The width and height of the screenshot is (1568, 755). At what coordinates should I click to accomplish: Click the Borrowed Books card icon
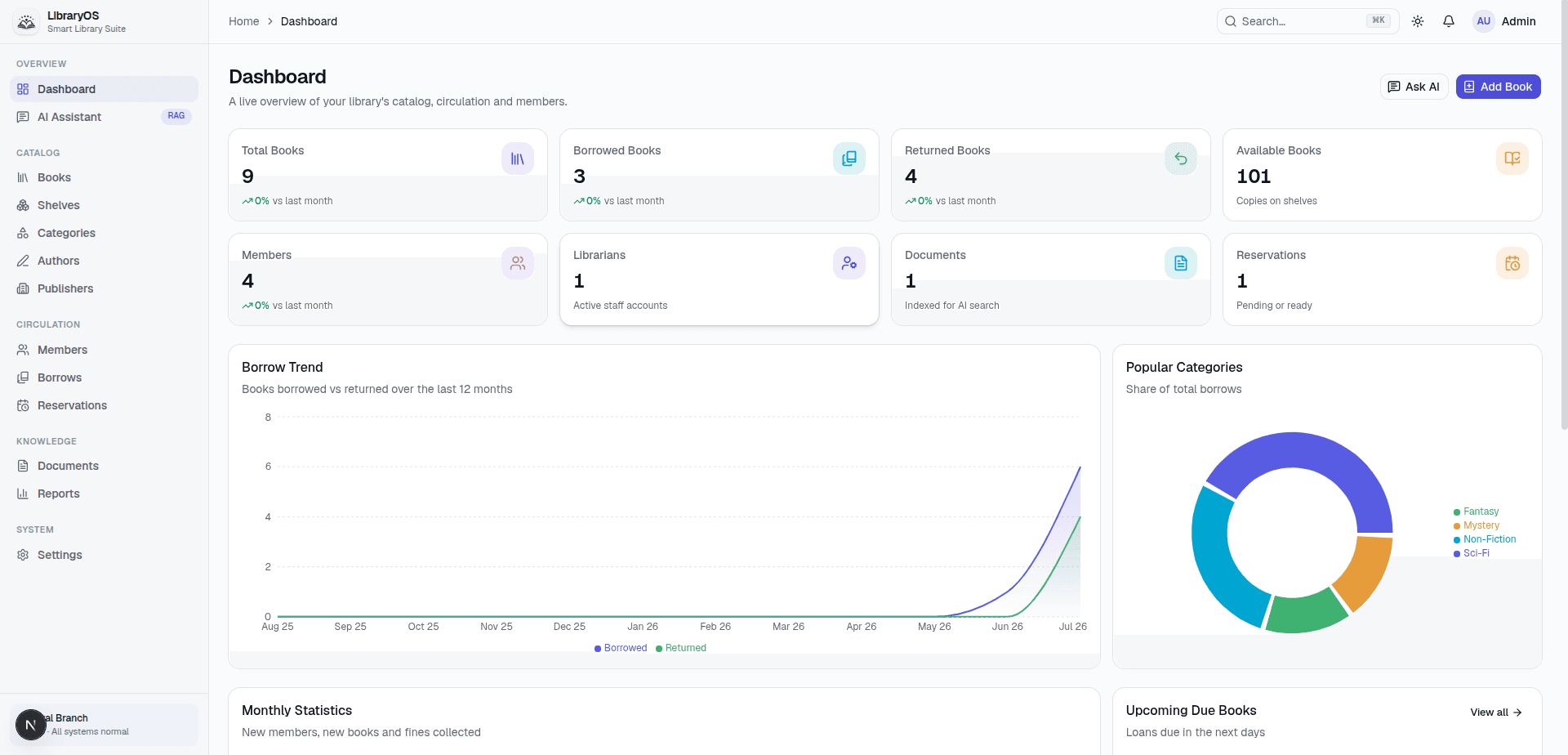[x=849, y=159]
